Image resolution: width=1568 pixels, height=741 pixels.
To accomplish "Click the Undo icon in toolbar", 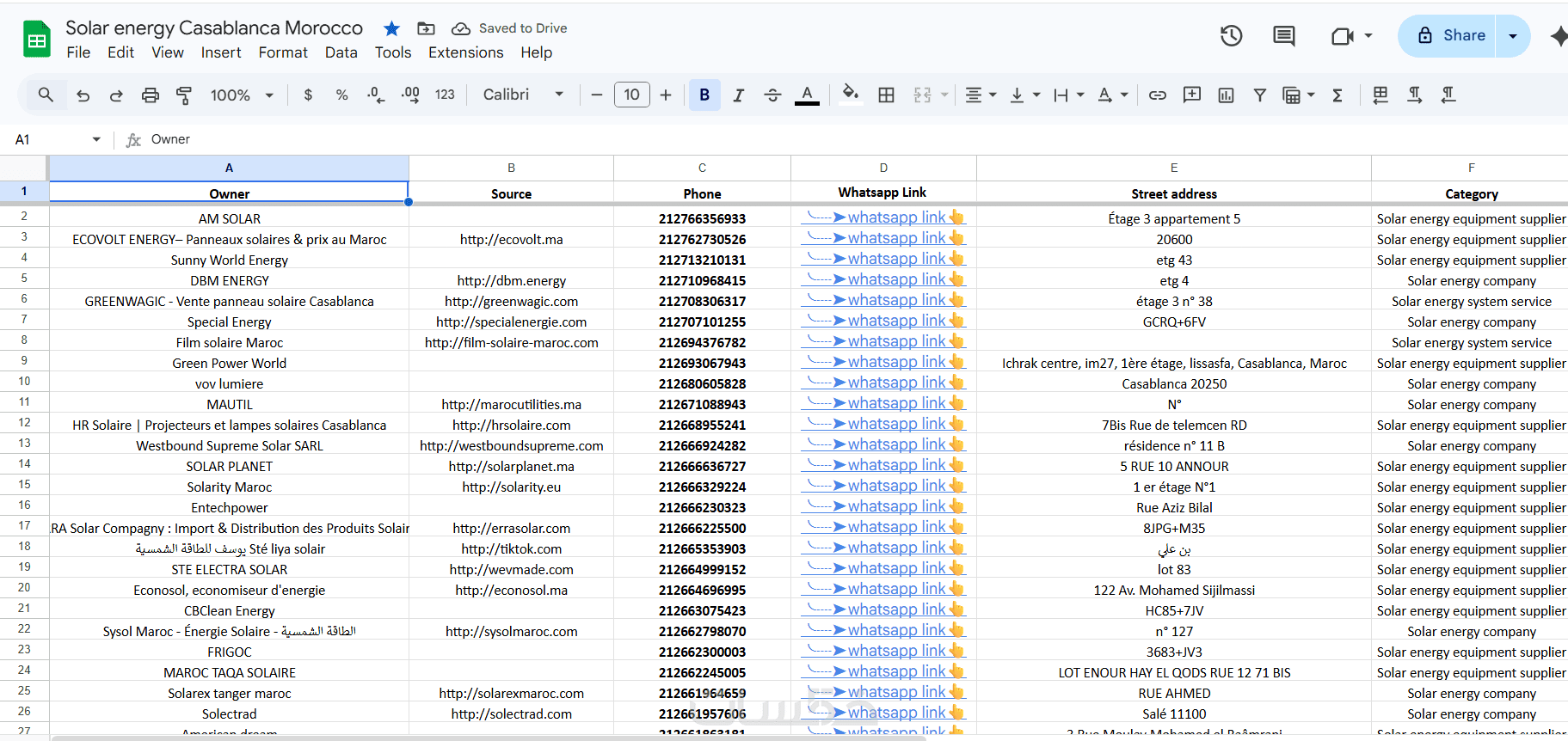I will coord(83,95).
